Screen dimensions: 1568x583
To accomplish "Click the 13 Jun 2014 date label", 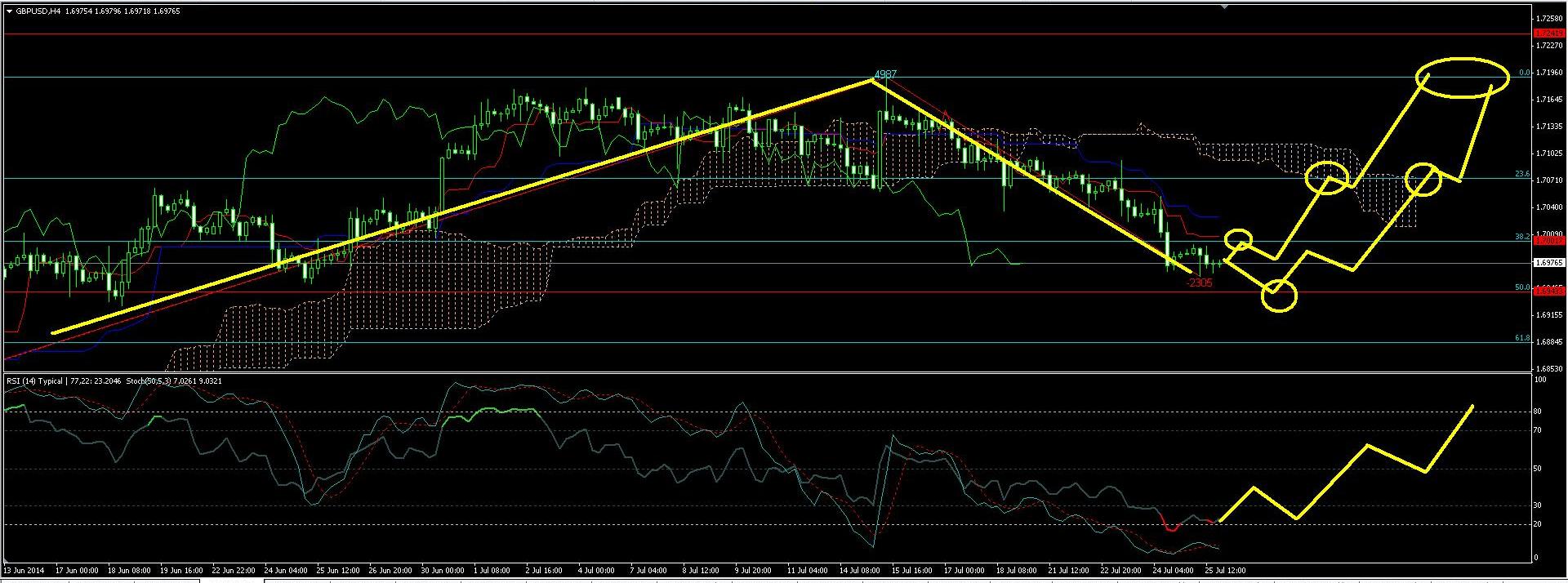I will click(x=24, y=570).
